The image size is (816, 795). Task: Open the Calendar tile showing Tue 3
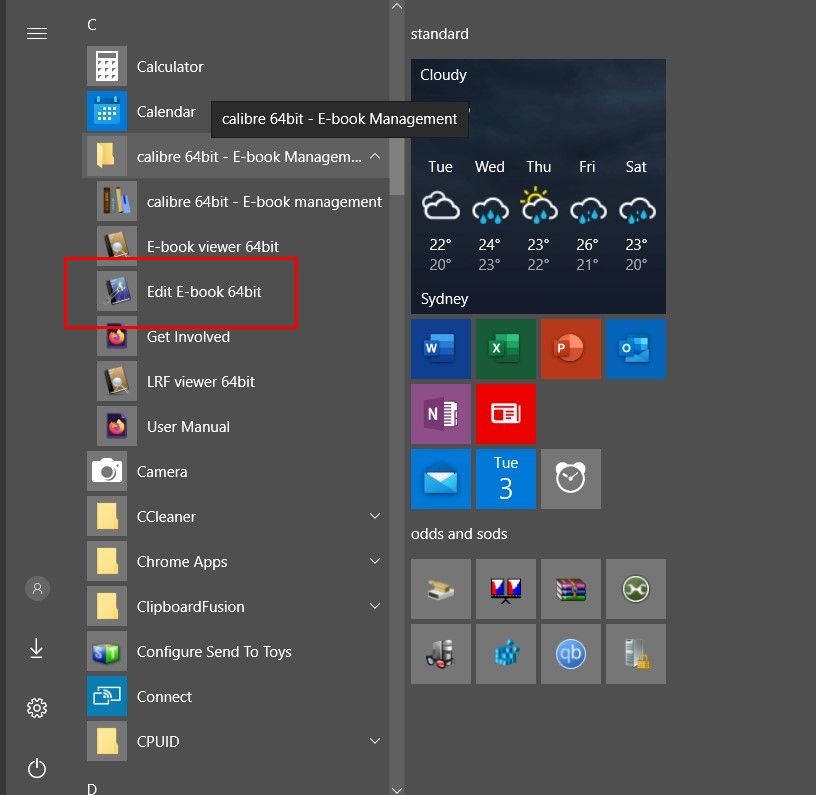(x=506, y=479)
